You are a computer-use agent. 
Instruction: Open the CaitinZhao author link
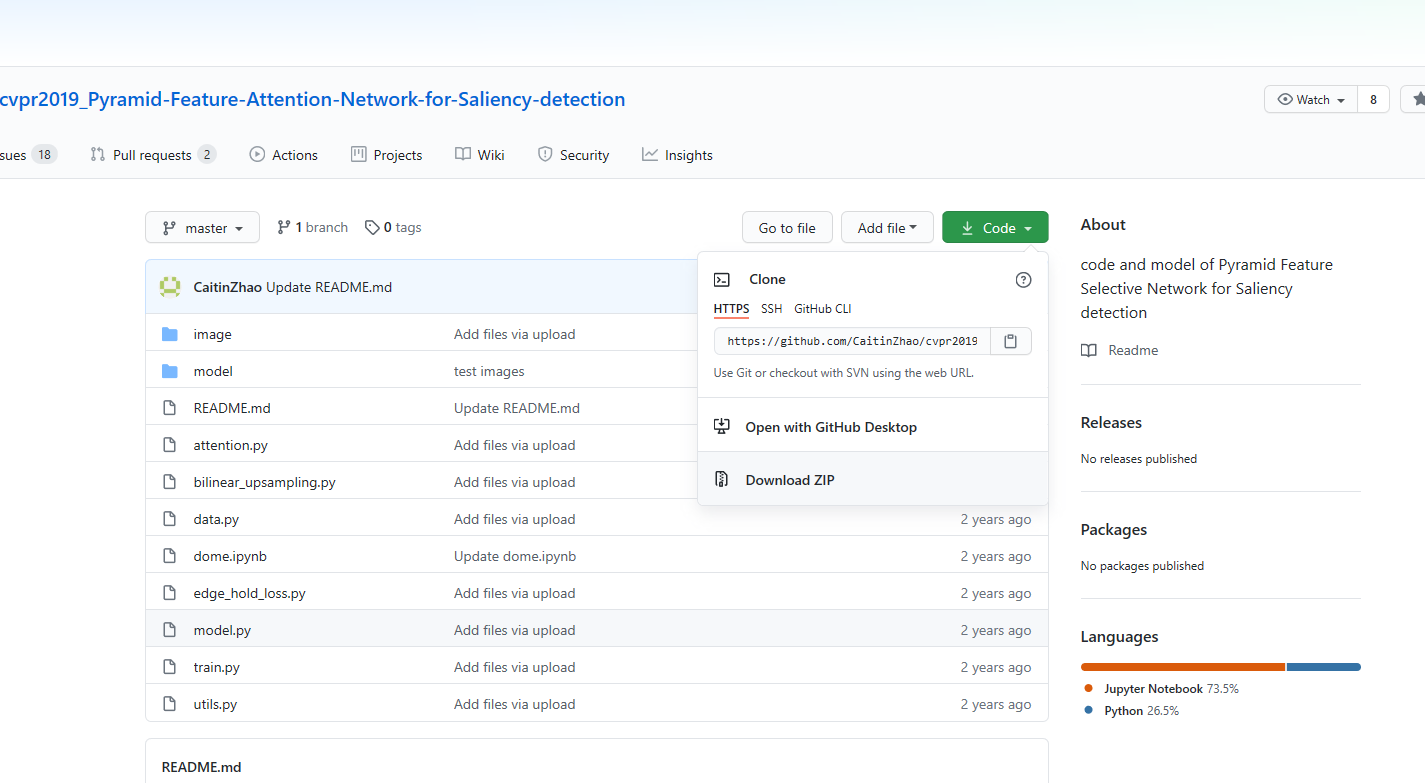[227, 287]
